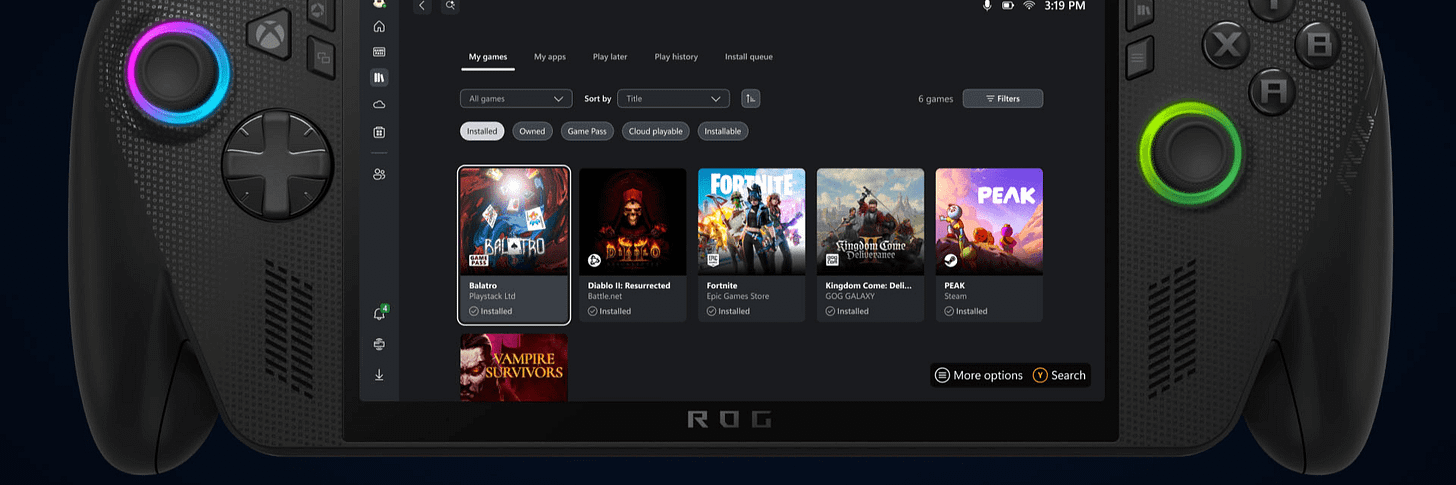Click the print-style device icon below the bell
Screen dimensions: 1456x485
(379, 344)
